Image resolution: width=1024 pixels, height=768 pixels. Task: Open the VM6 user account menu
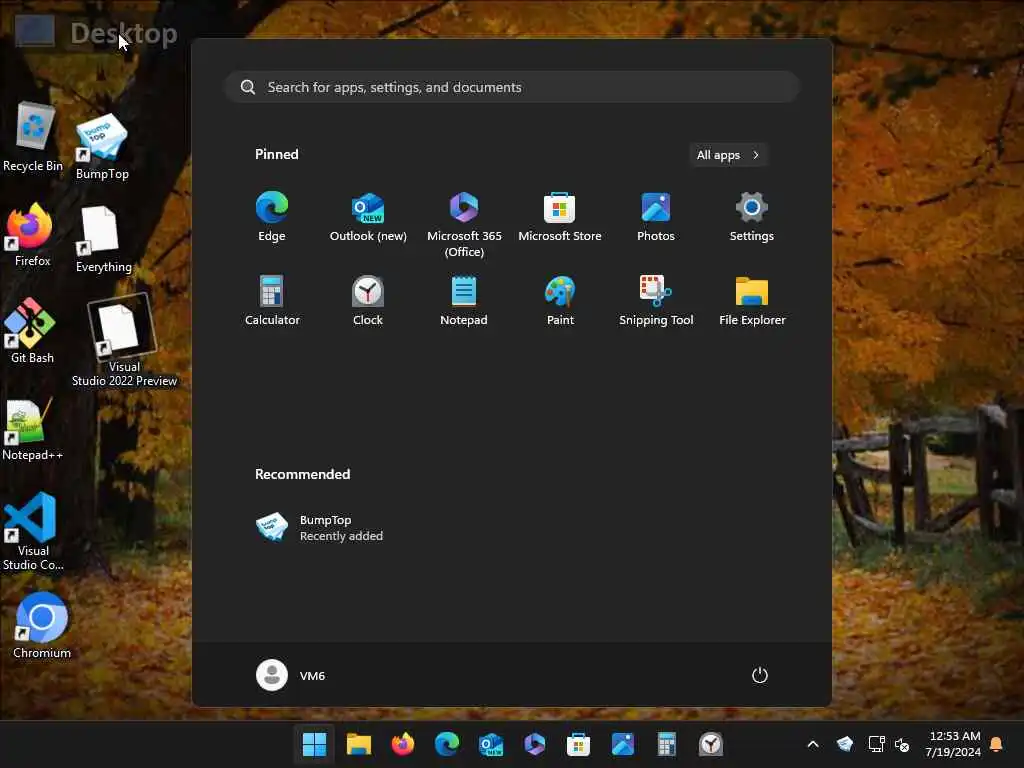pyautogui.click(x=291, y=675)
